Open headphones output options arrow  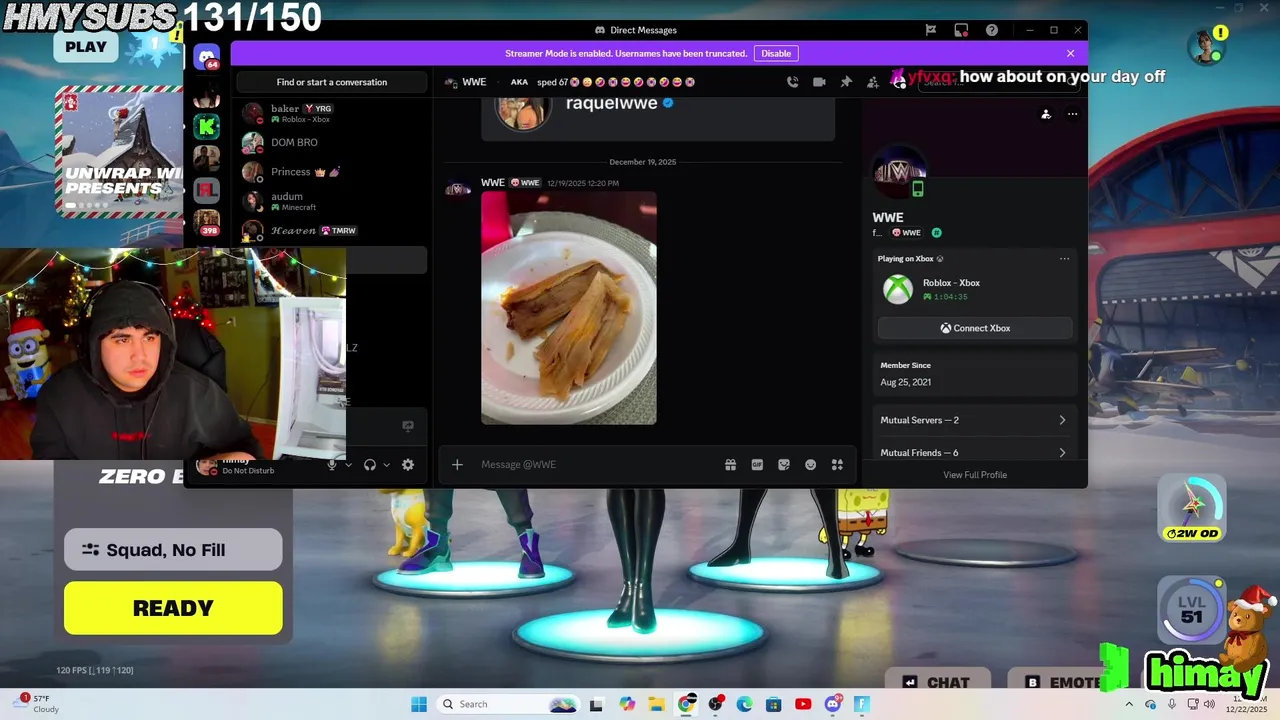tap(386, 464)
